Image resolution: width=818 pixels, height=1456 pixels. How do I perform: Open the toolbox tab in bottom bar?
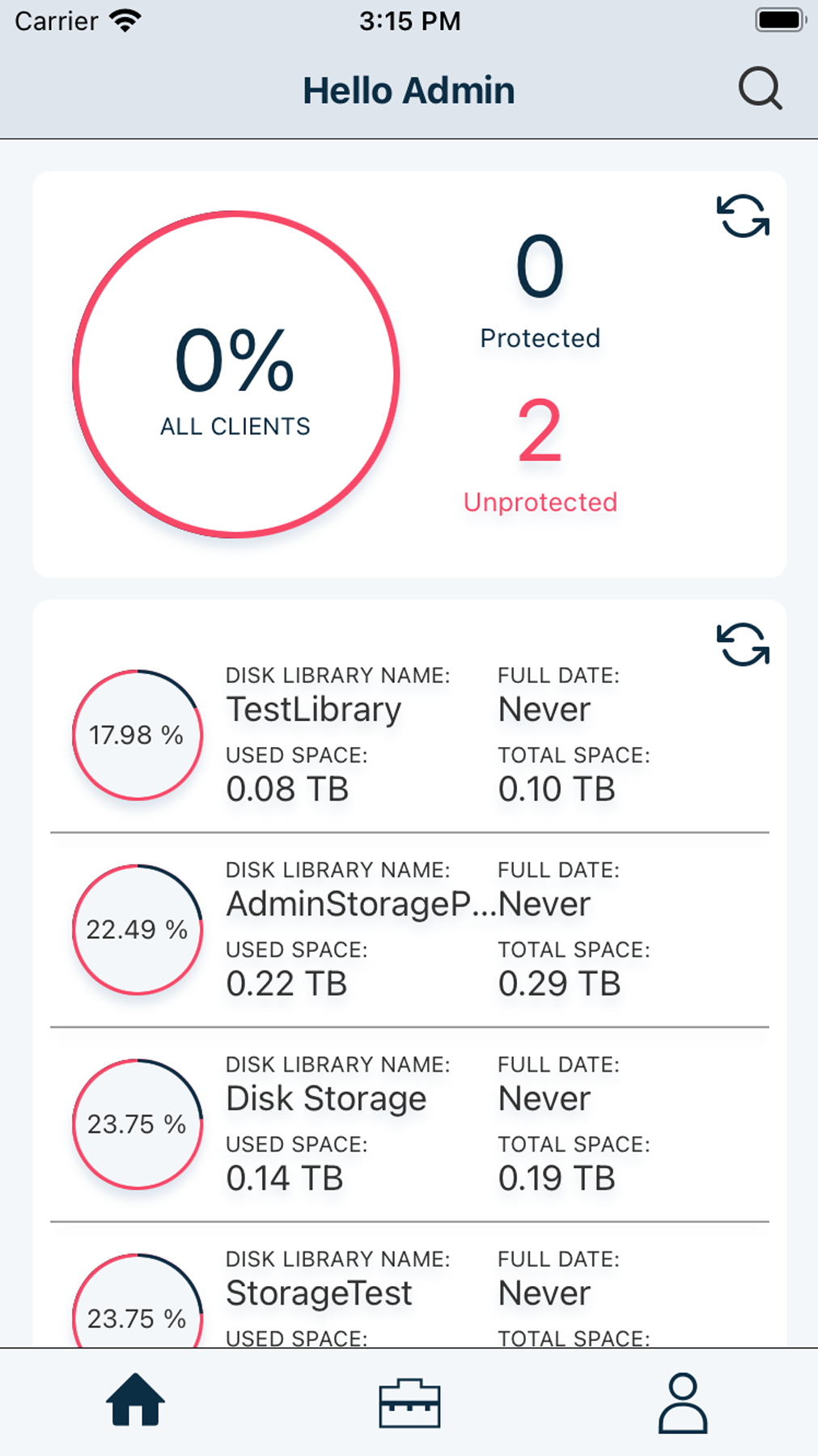click(409, 1403)
